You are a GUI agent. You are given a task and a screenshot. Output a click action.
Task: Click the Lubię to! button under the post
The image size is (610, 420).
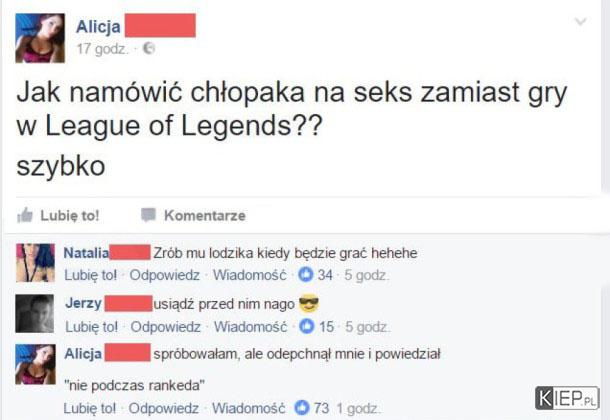[x=58, y=215]
